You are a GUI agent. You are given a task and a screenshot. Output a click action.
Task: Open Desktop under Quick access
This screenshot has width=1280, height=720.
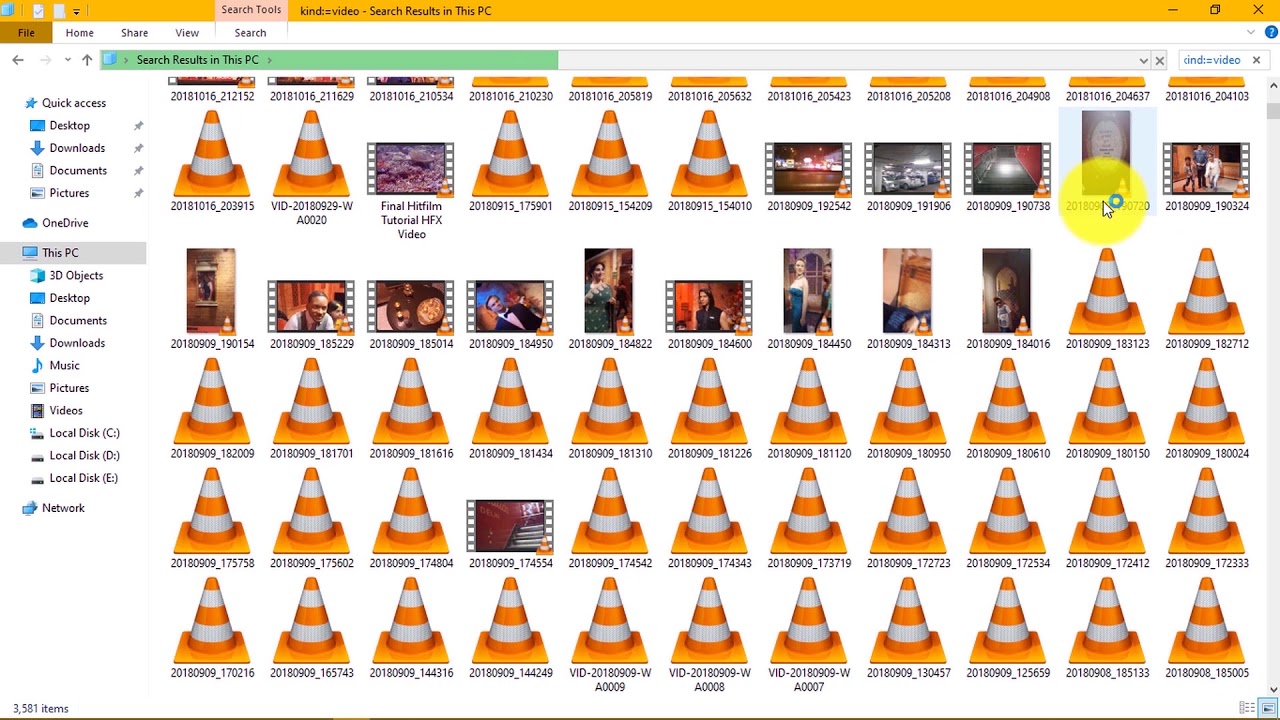click(x=70, y=125)
